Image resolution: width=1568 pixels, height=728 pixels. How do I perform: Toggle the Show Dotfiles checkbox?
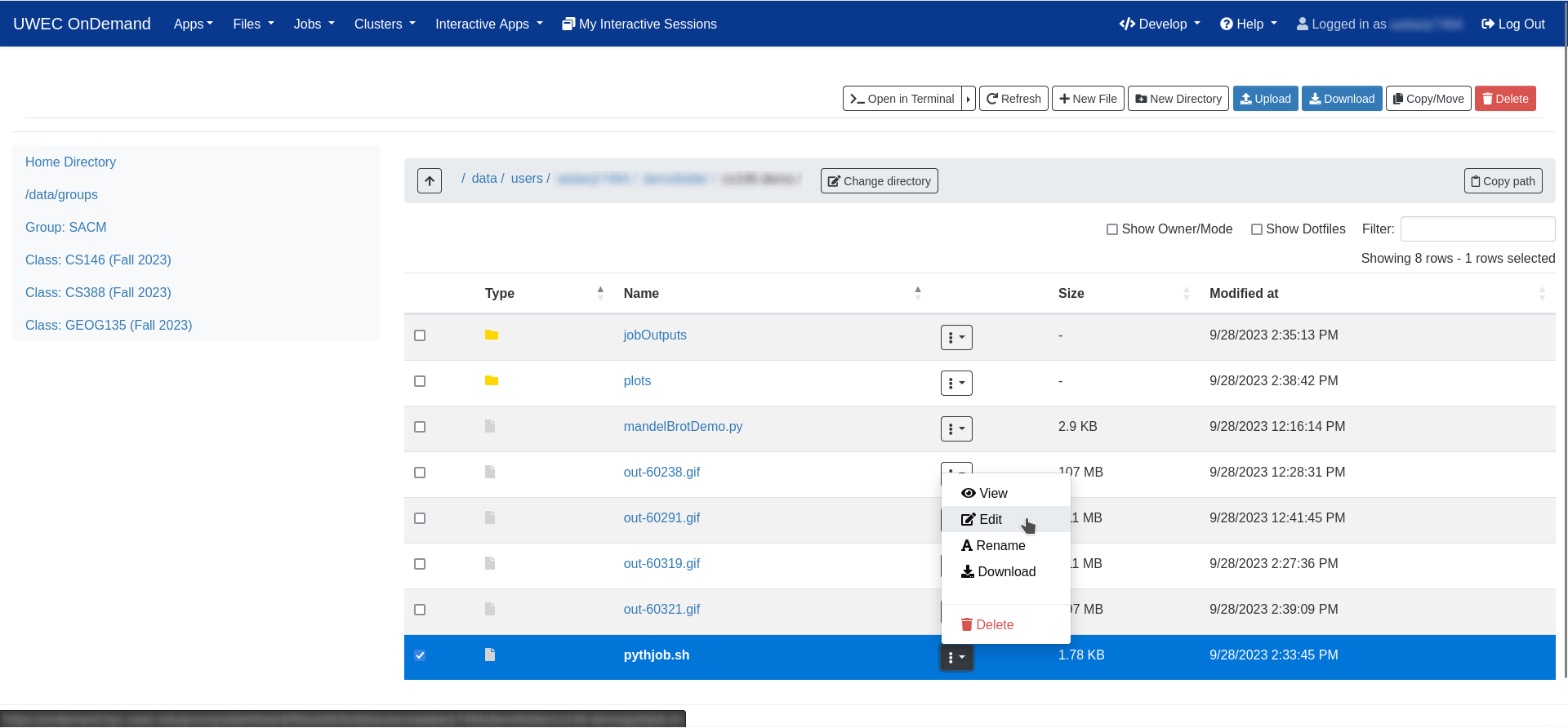1256,229
